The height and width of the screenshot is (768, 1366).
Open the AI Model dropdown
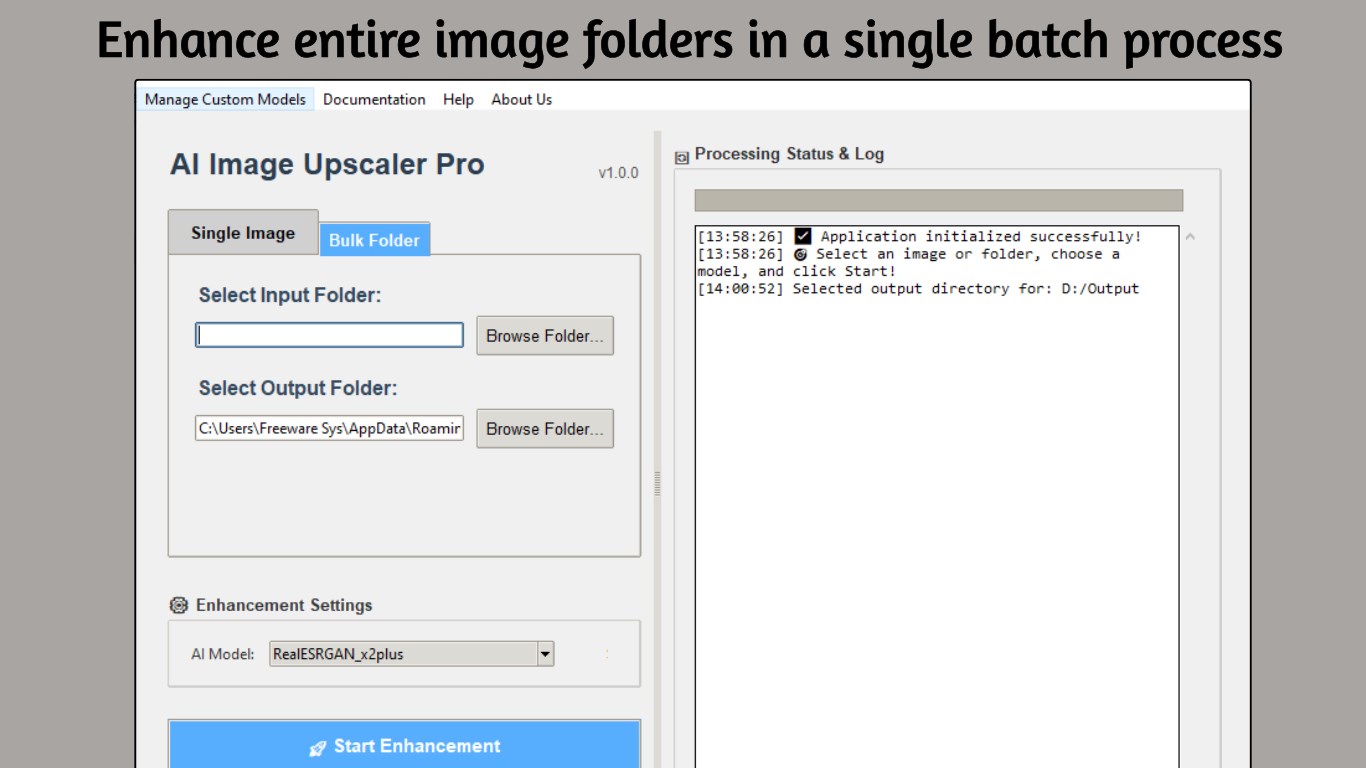(x=546, y=653)
